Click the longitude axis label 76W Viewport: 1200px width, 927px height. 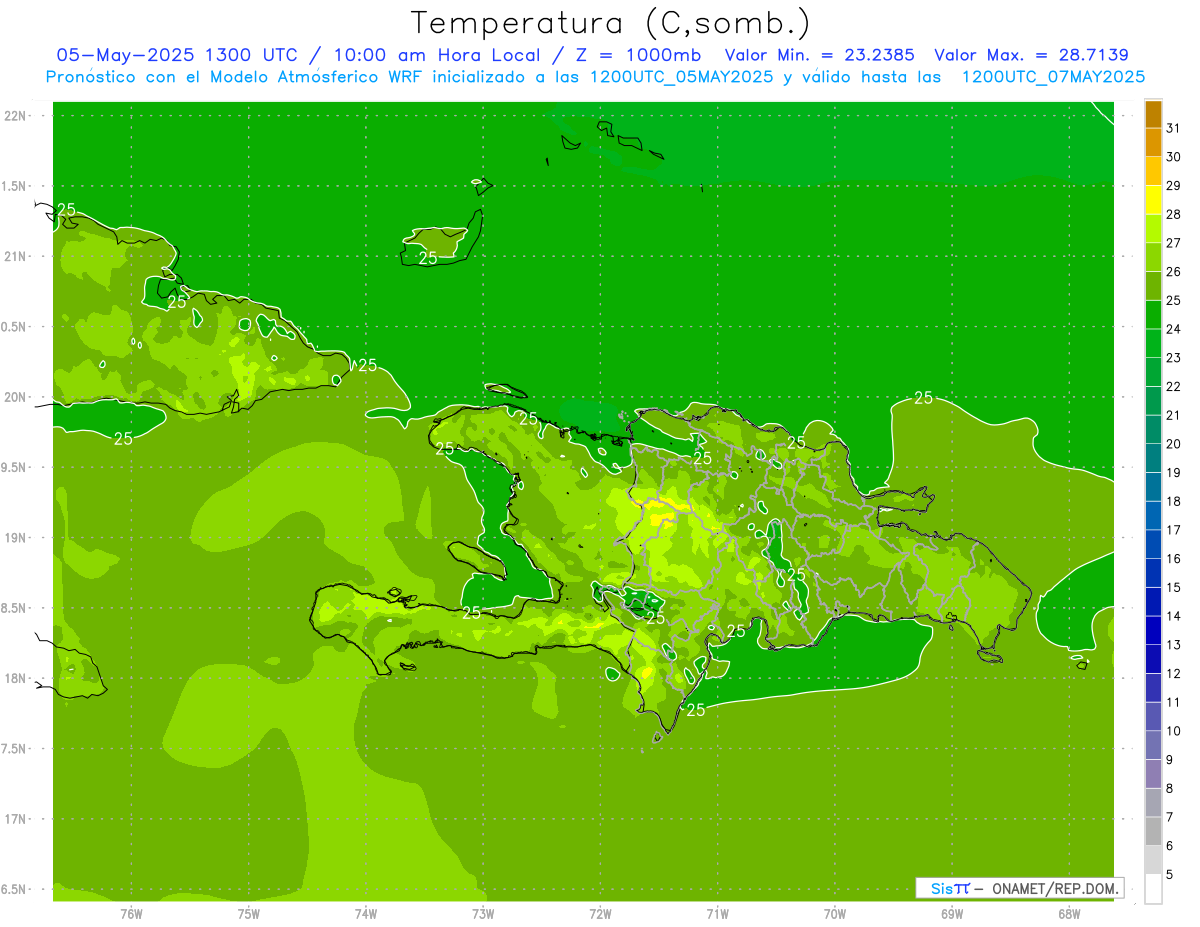131,913
